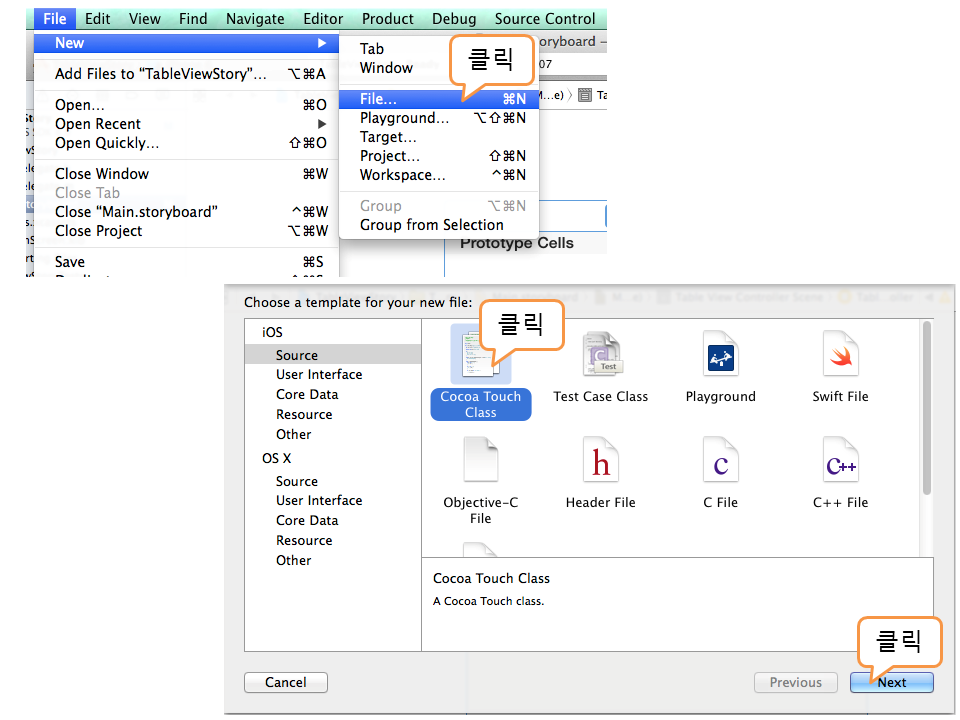Image resolution: width=960 pixels, height=720 pixels.
Task: Select Source under iOS in sidebar
Action: (x=297, y=355)
